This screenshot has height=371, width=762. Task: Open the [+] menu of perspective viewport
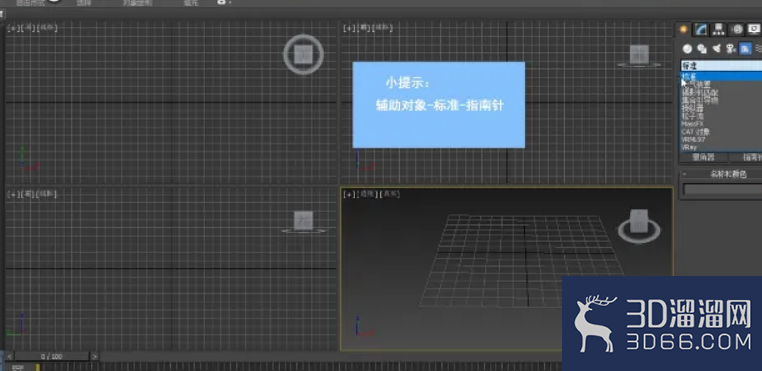click(349, 194)
